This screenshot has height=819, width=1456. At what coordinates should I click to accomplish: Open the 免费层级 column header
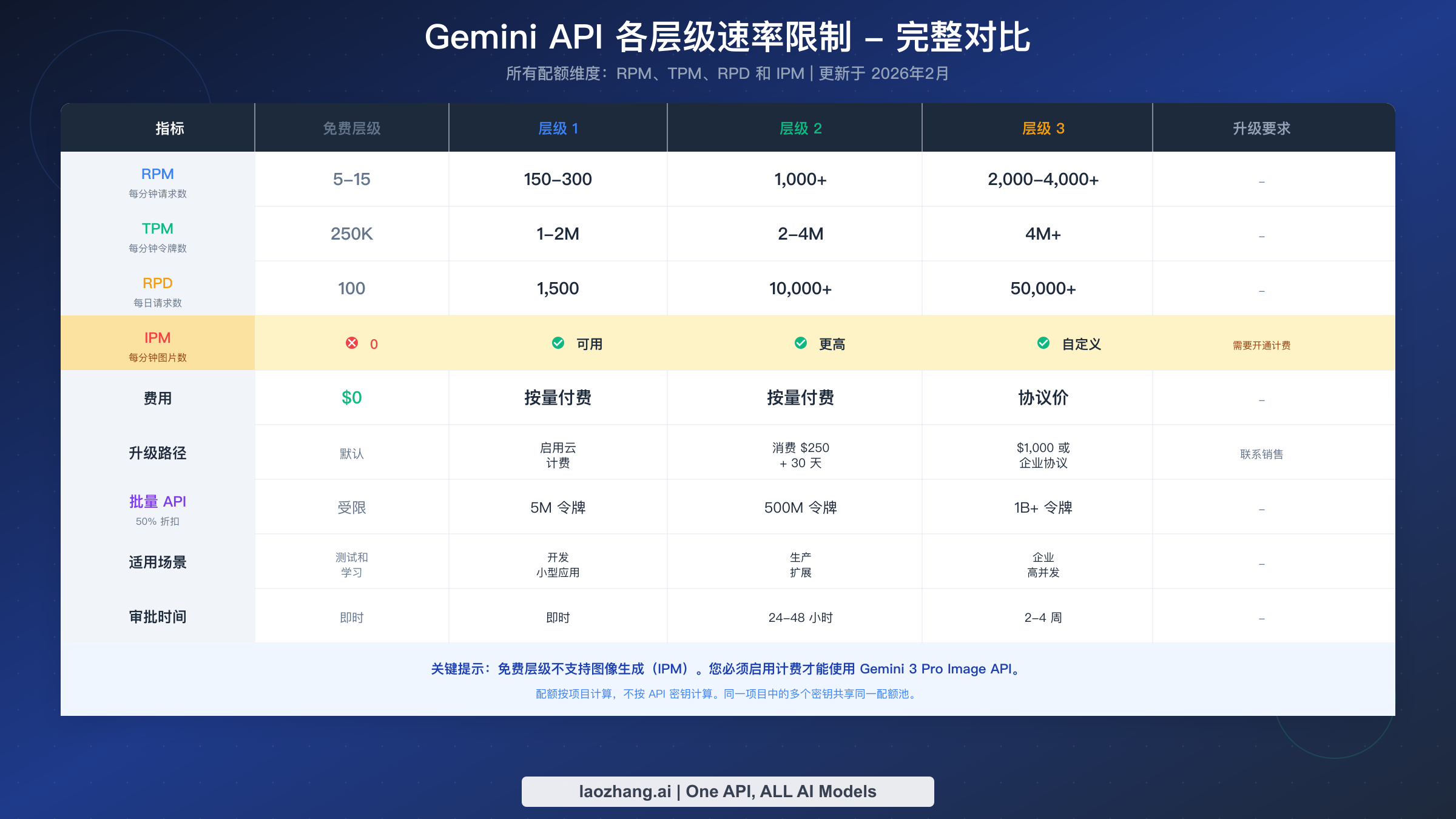coord(351,128)
